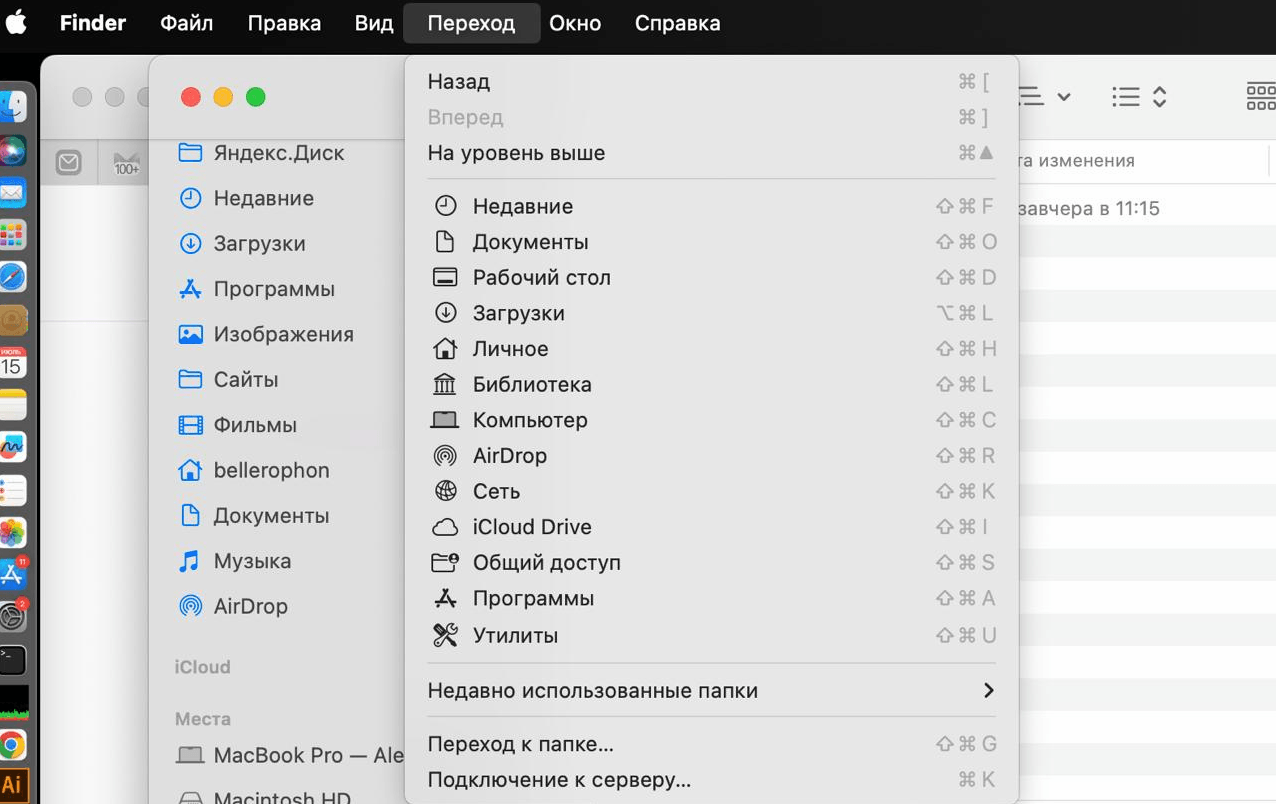The width and height of the screenshot is (1276, 804).
Task: Click the Компьютер laptop icon in menu
Action: tap(445, 420)
